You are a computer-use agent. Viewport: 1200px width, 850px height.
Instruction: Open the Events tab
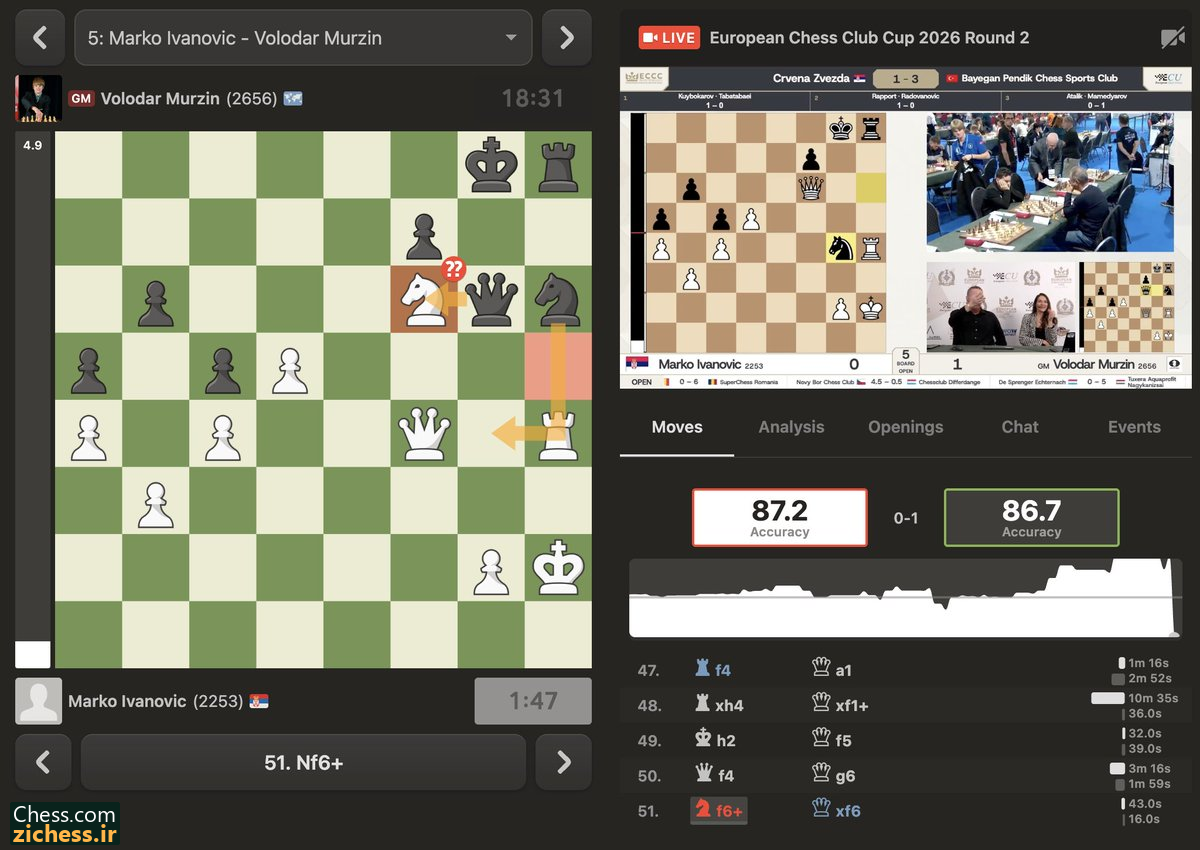coord(1134,427)
